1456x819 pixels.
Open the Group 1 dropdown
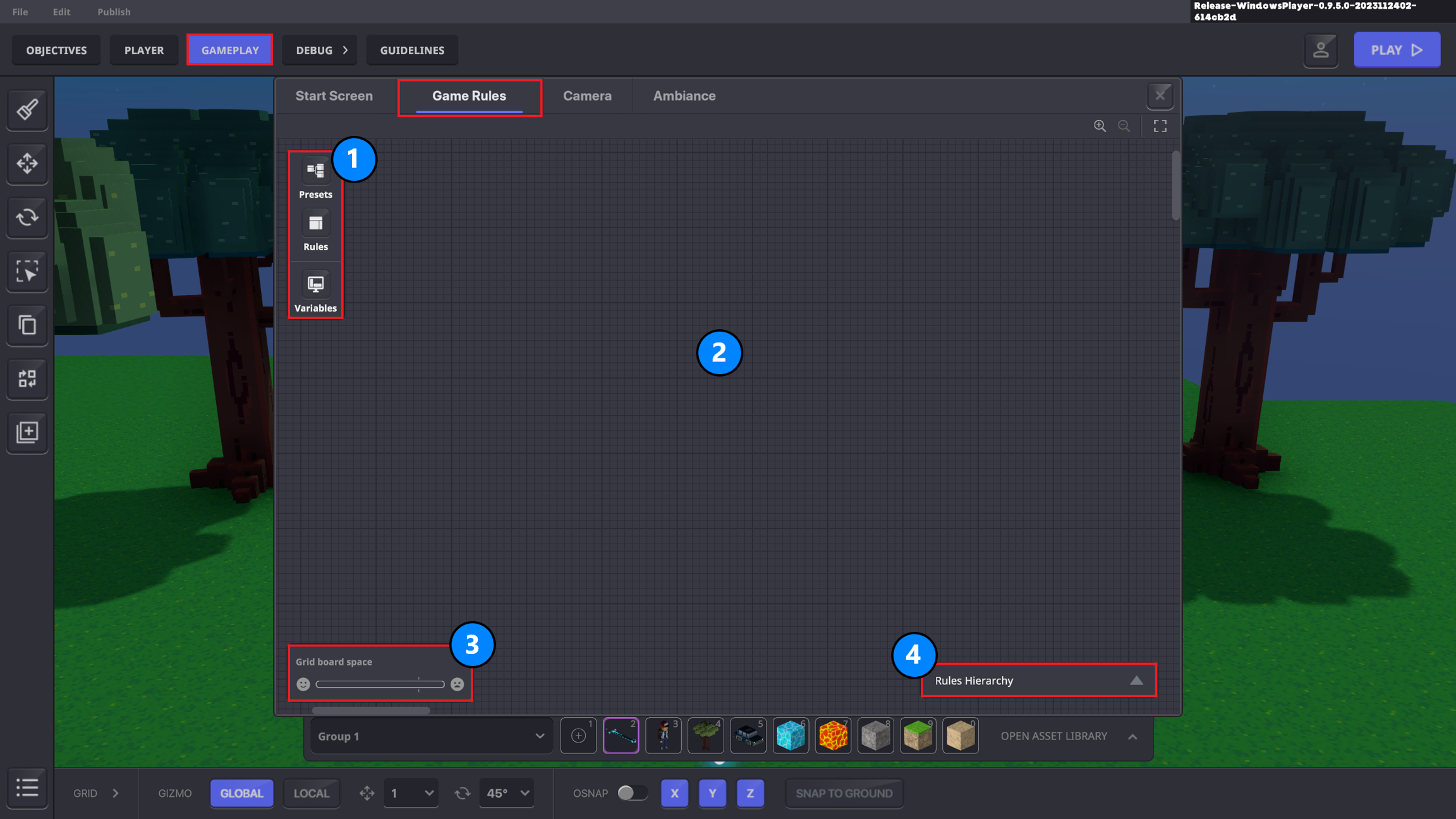coord(431,736)
